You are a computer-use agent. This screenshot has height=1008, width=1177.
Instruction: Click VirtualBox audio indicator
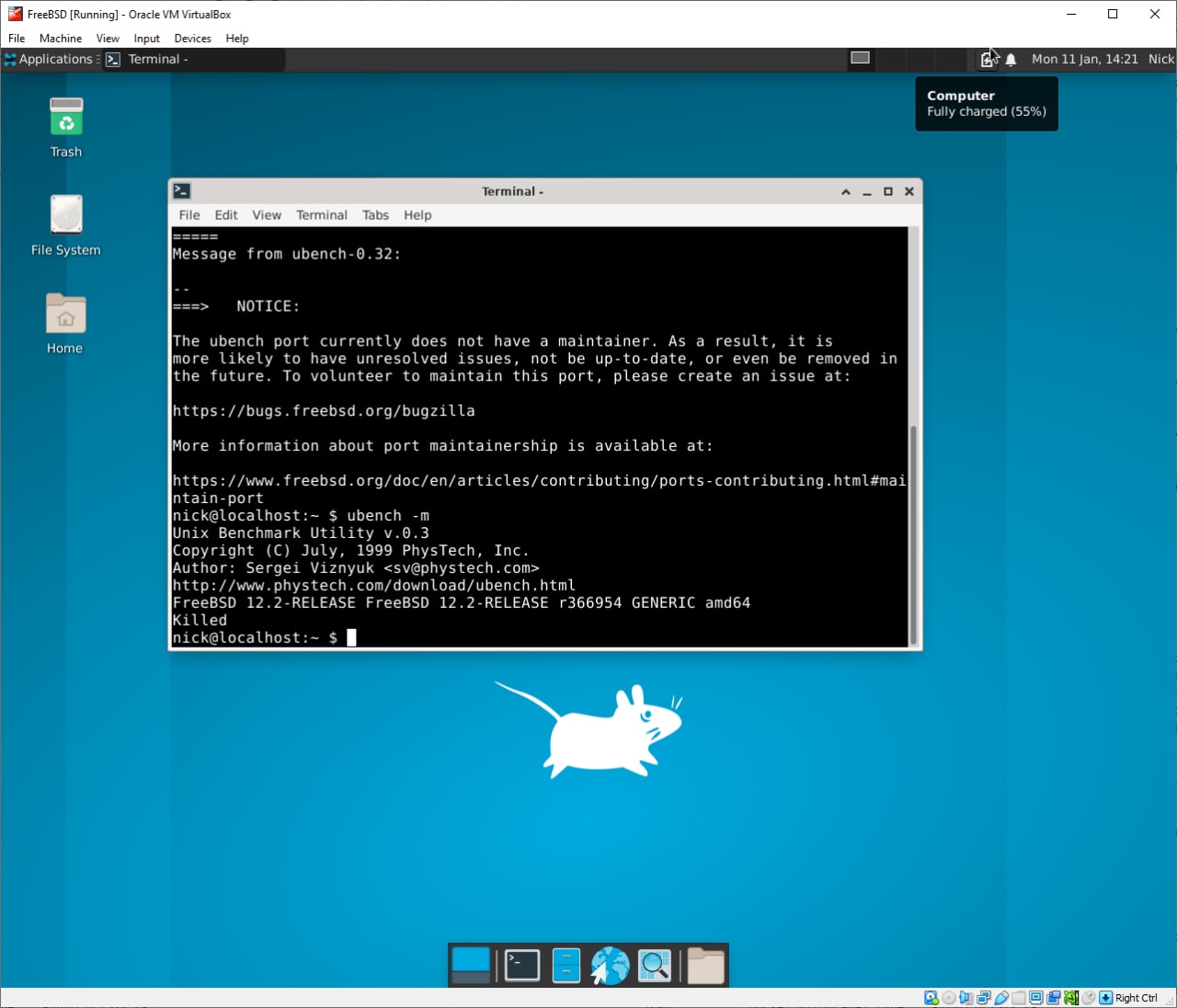966,998
